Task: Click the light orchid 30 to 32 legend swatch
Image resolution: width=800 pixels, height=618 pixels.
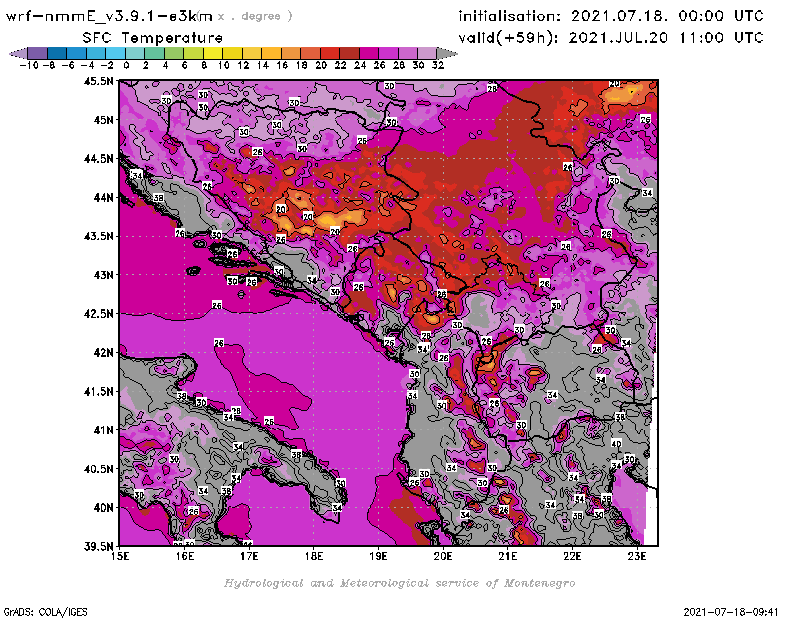Action: pyautogui.click(x=428, y=53)
